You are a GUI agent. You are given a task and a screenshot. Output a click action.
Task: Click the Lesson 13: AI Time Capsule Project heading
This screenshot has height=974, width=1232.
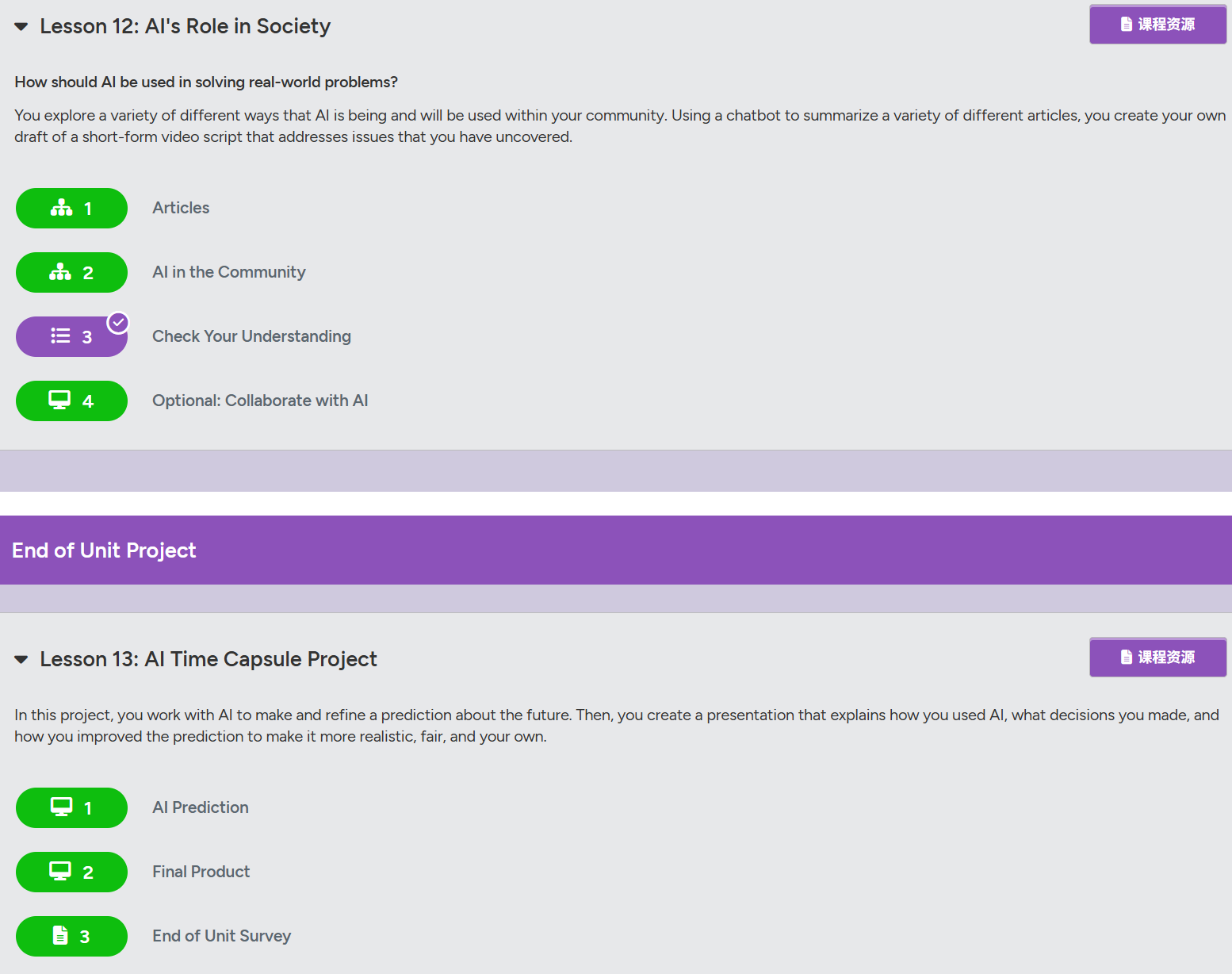click(209, 659)
